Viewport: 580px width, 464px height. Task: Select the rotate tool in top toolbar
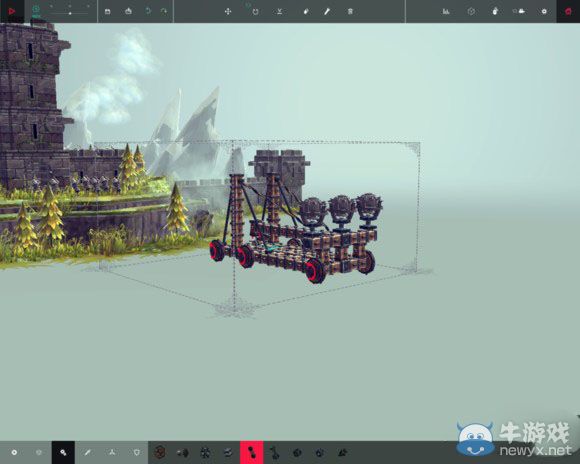[255, 11]
